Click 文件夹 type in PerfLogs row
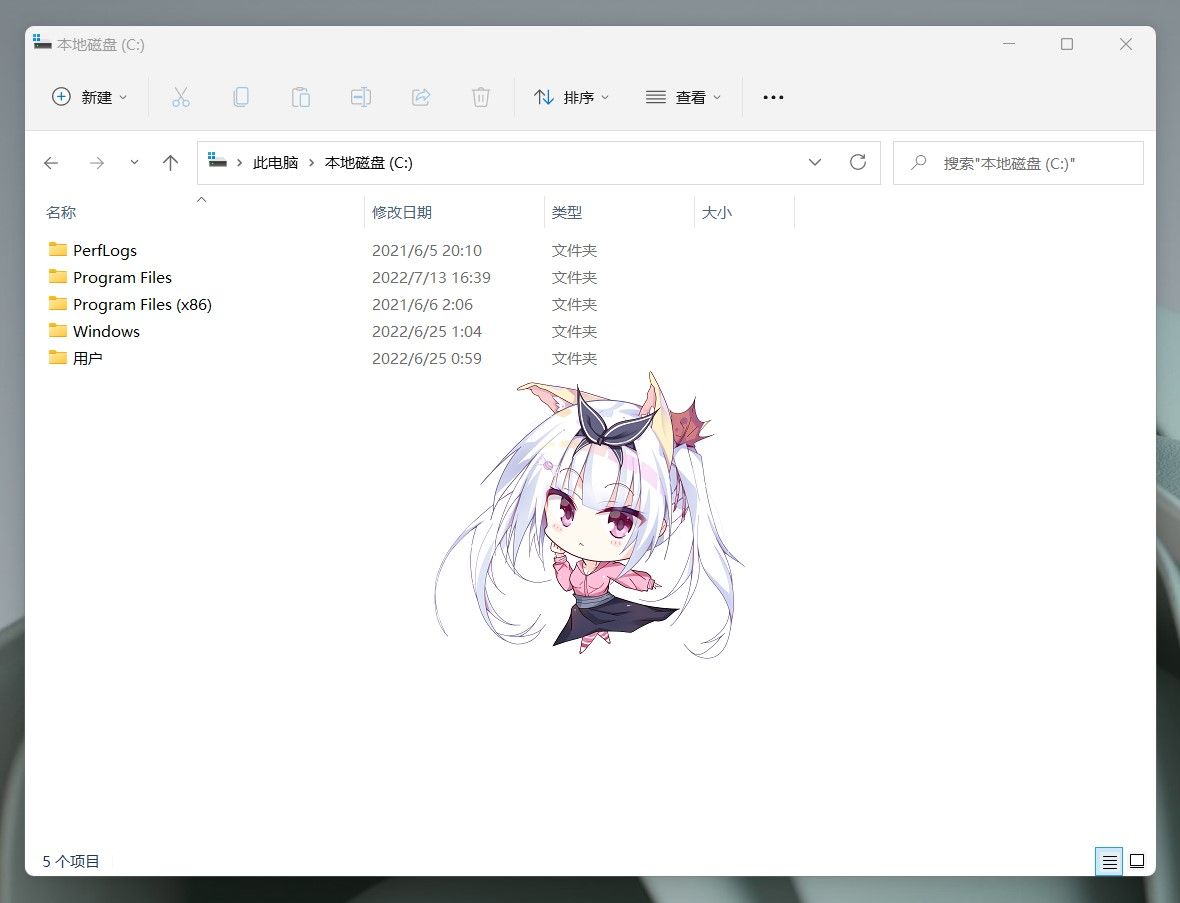 coord(574,251)
